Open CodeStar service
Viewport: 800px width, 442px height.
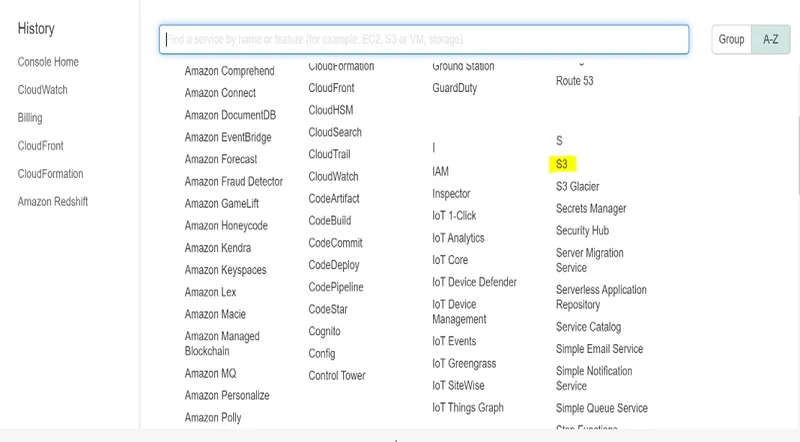point(328,309)
